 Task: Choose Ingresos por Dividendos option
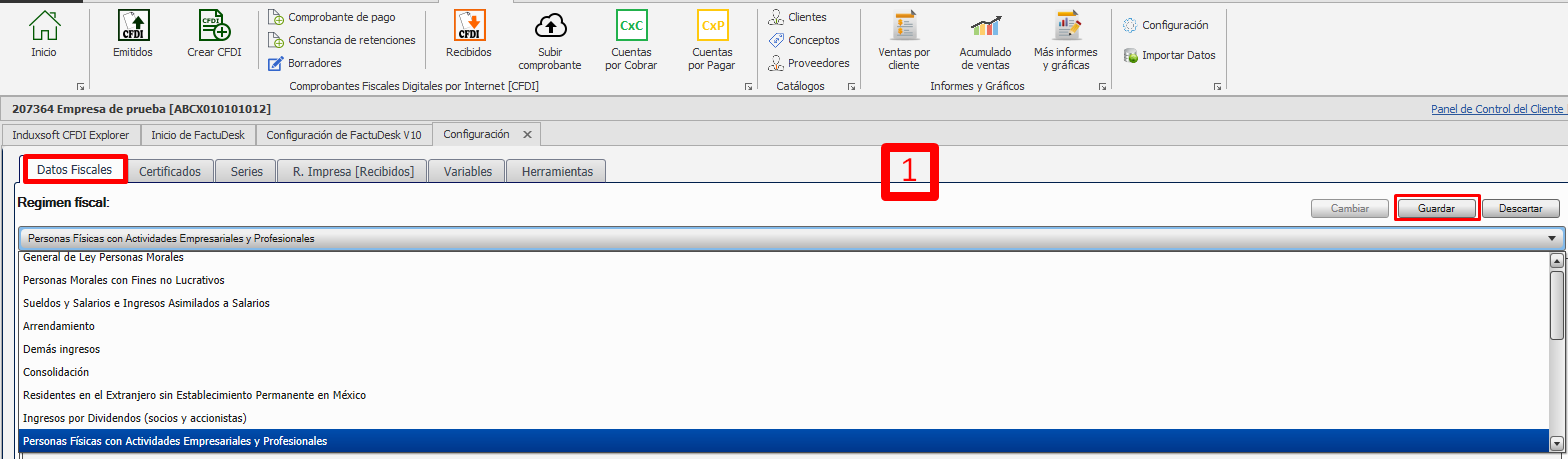pos(783,417)
